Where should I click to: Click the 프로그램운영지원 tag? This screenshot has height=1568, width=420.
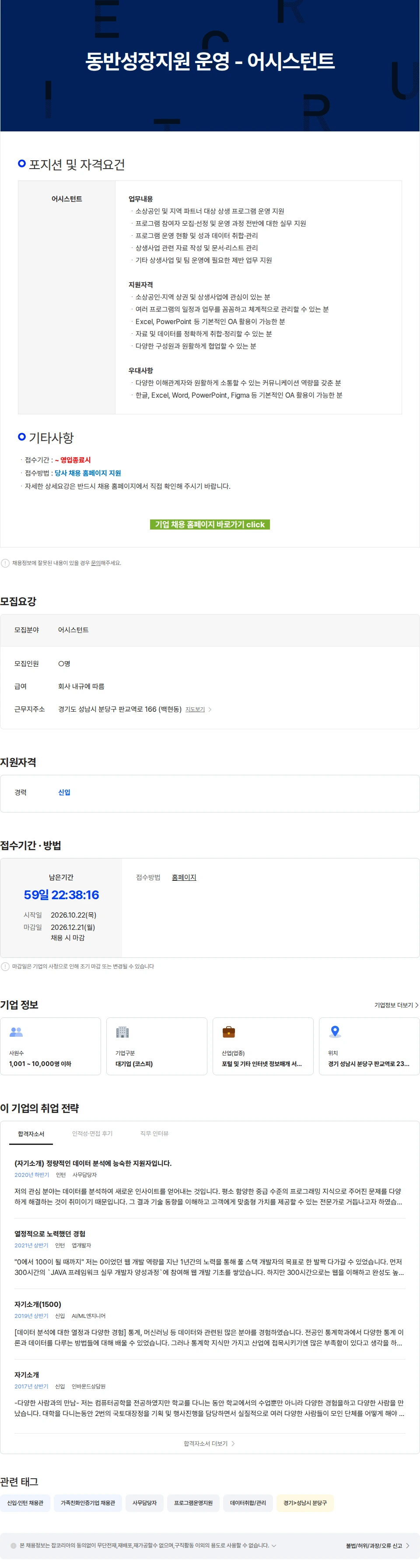(193, 1503)
